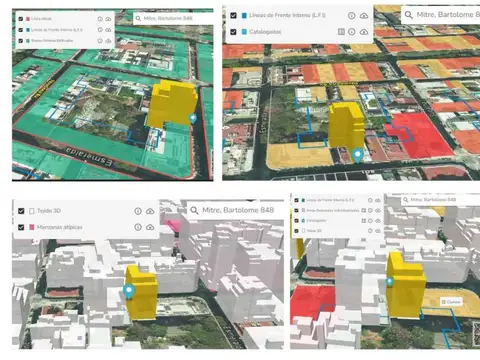Click the Línea oficial layer name
This screenshot has height=360, width=480.
41,19
